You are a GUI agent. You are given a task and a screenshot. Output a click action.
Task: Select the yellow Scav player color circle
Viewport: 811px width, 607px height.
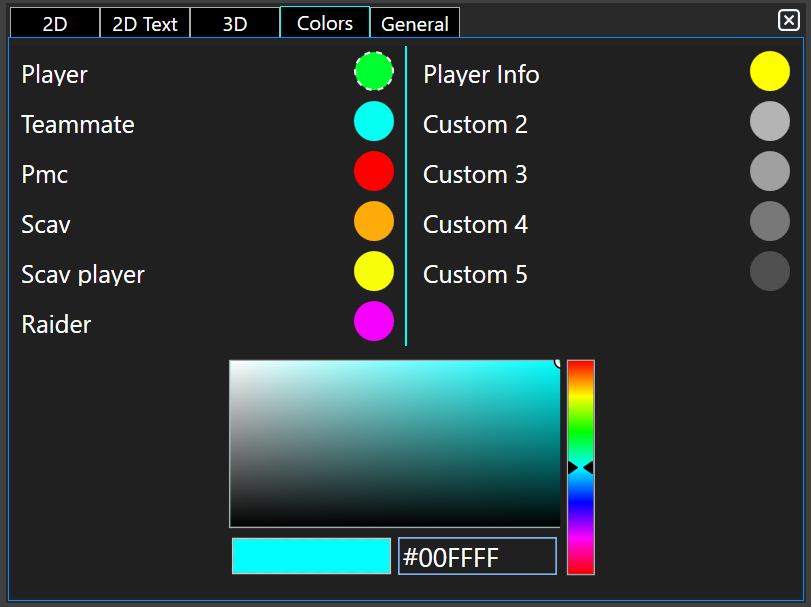374,271
